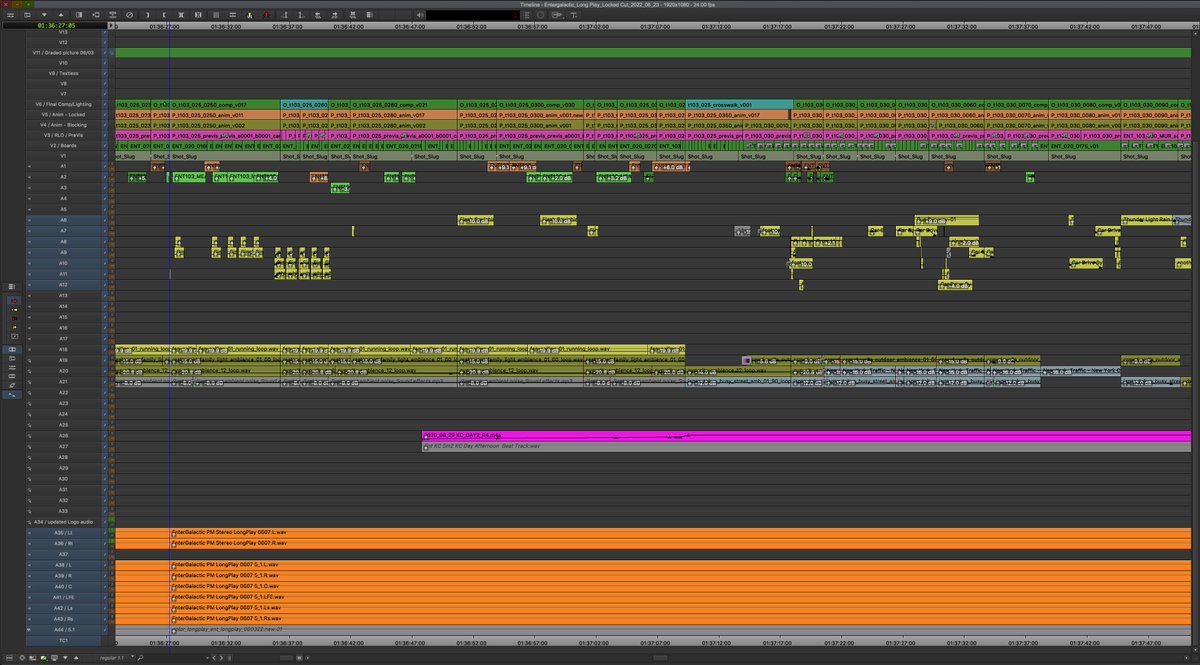This screenshot has height=665, width=1200.
Task: Select the red Overwrite Trim tool
Action: pyautogui.click(x=14, y=319)
